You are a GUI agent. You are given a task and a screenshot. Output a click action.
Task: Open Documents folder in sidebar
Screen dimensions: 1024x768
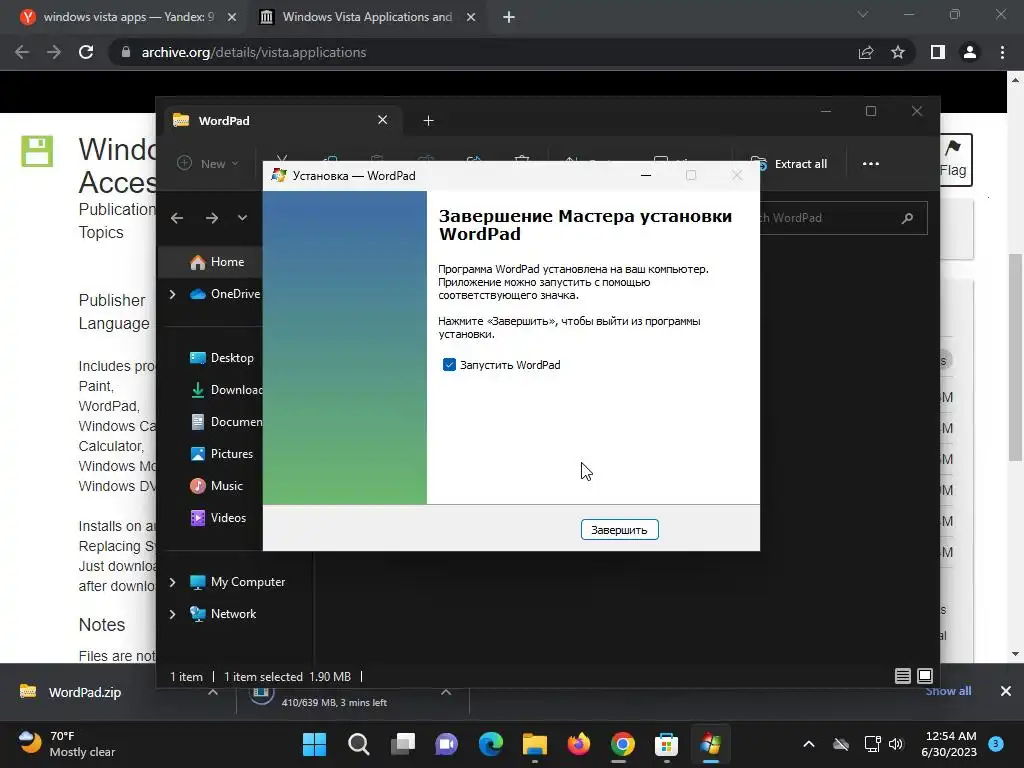click(226, 422)
